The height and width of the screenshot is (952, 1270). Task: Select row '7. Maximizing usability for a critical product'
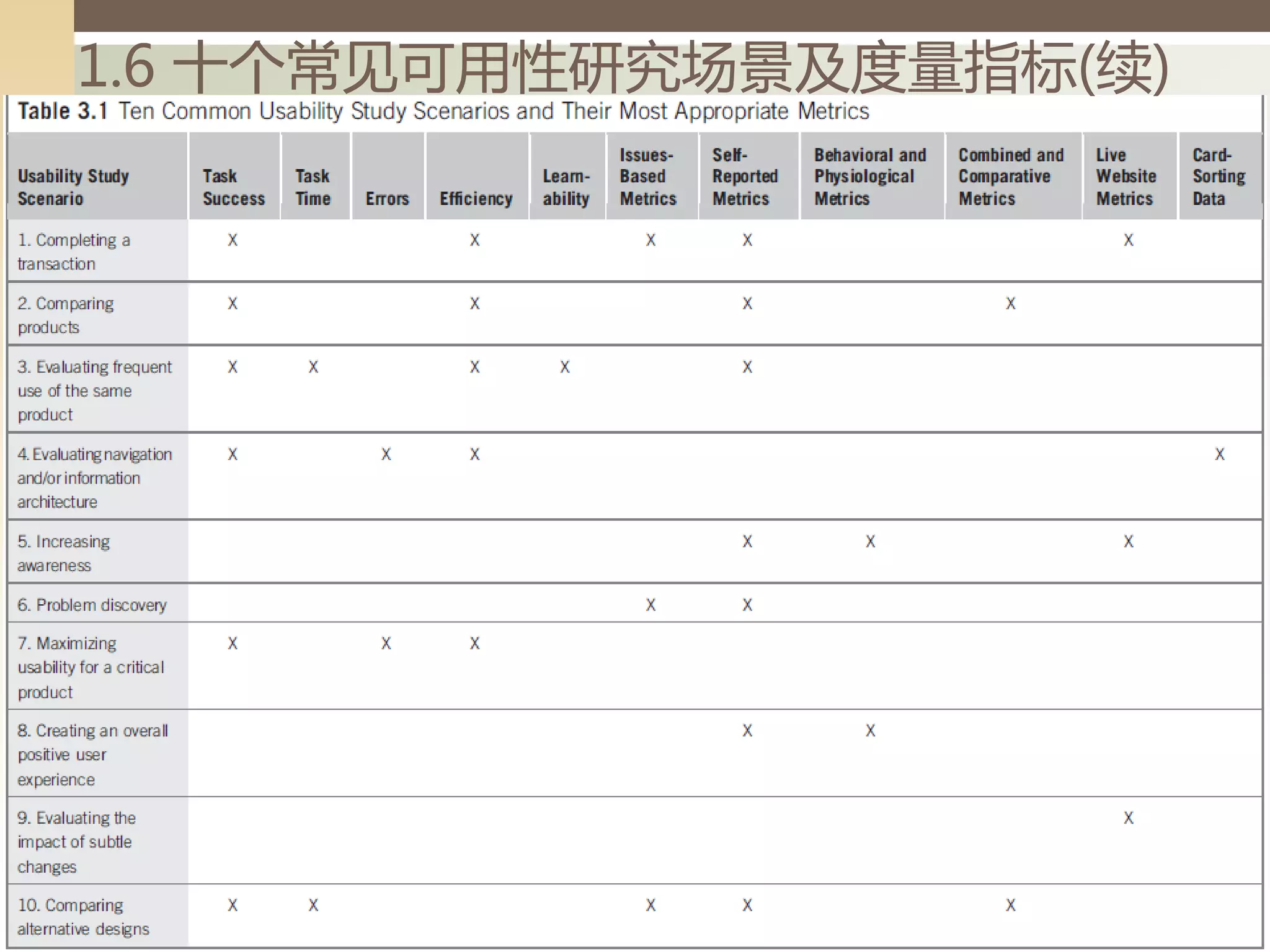tap(635, 666)
